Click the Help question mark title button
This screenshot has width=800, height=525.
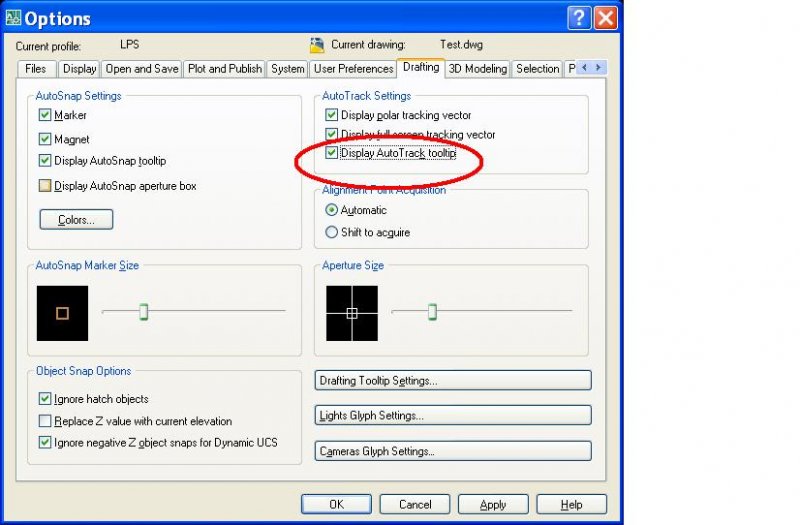[579, 18]
